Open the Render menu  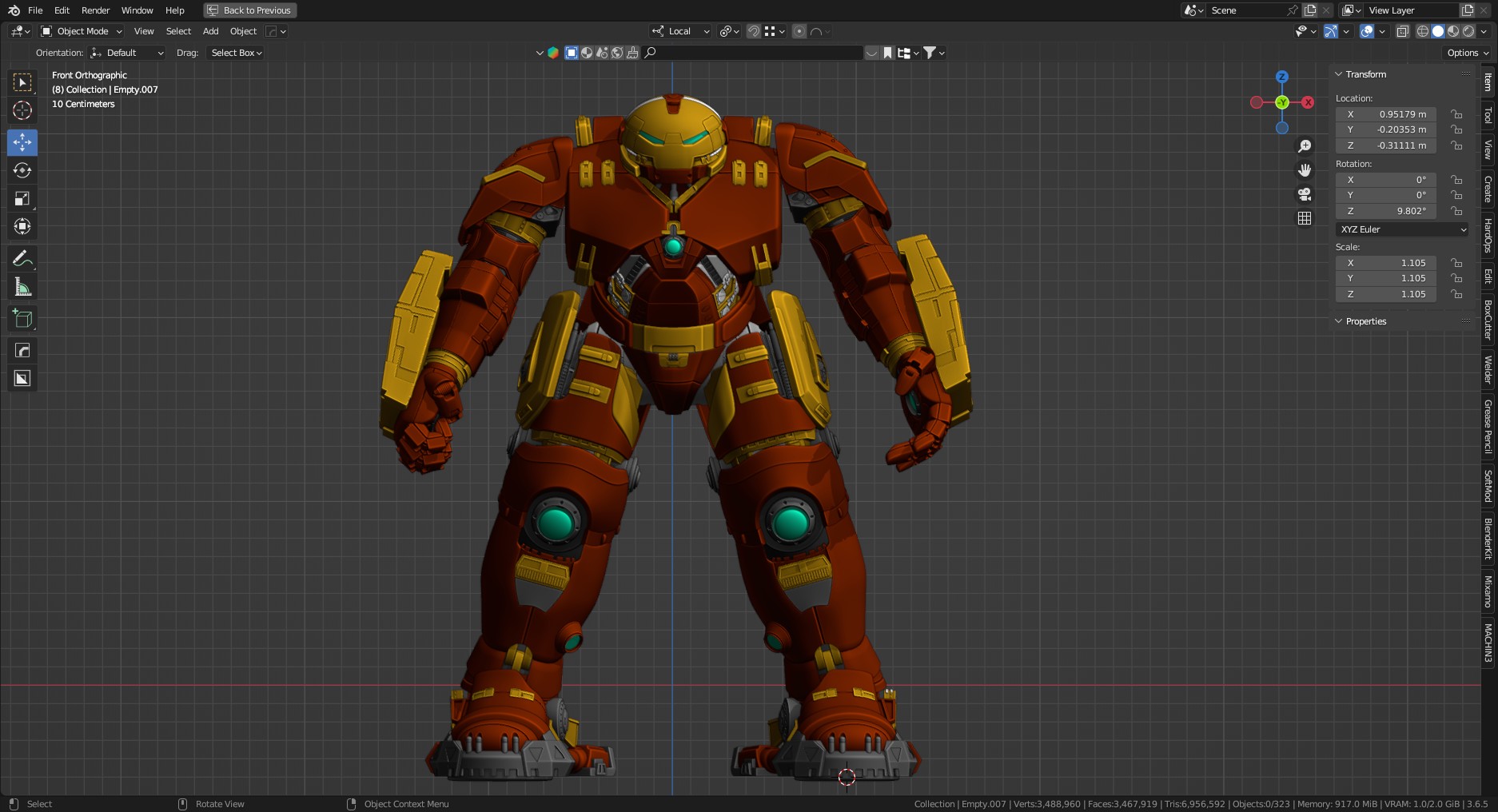[96, 10]
